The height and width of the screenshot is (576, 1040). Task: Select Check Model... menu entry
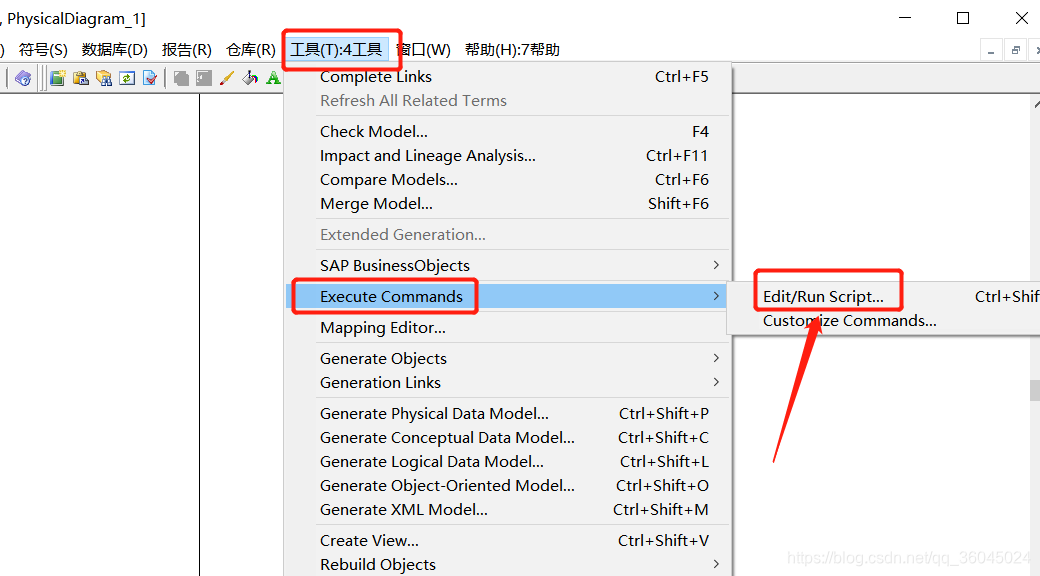(508, 131)
